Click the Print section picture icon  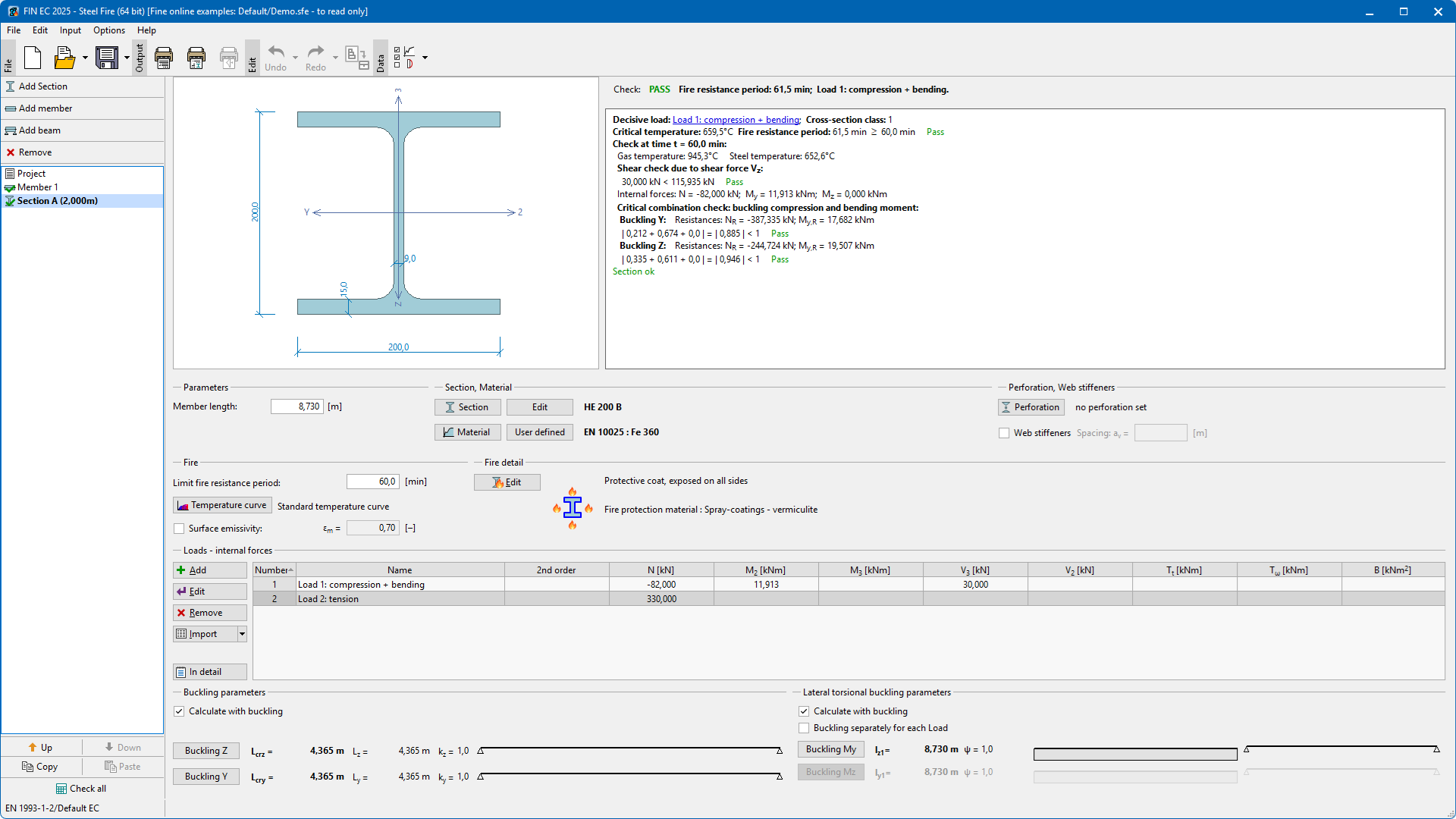pyautogui.click(x=196, y=58)
